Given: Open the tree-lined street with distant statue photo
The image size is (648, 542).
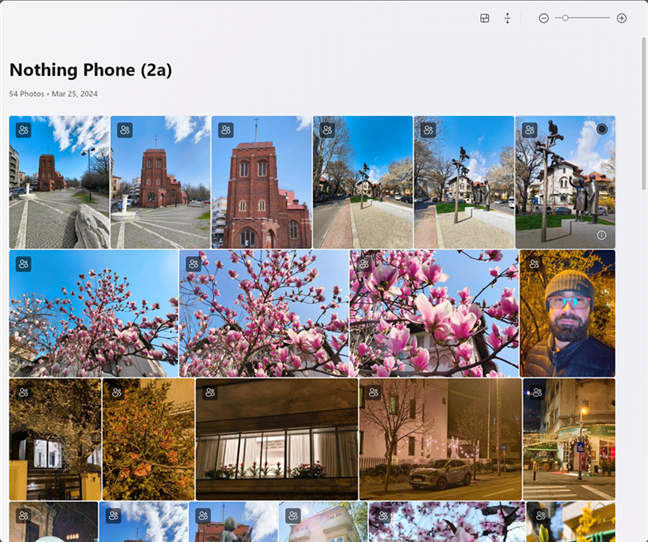Looking at the screenshot, I should click(363, 182).
